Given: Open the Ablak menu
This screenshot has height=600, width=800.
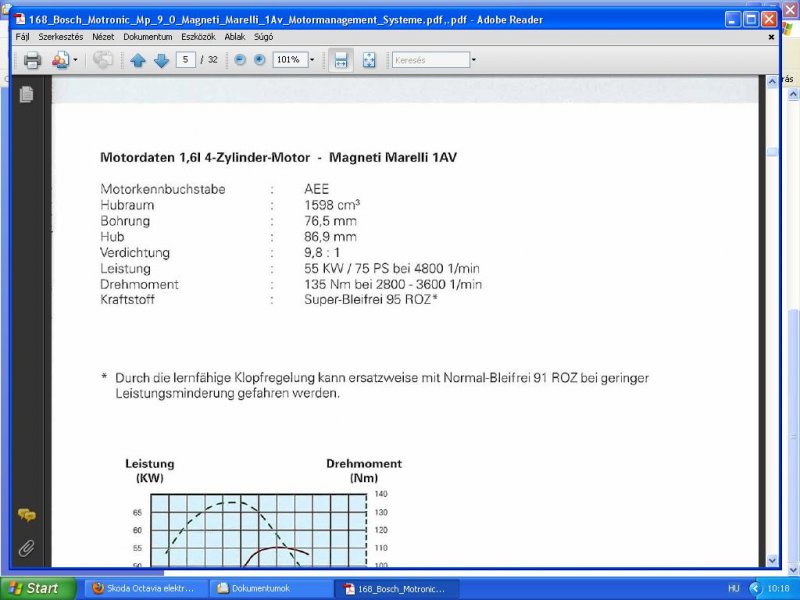Looking at the screenshot, I should click(235, 37).
